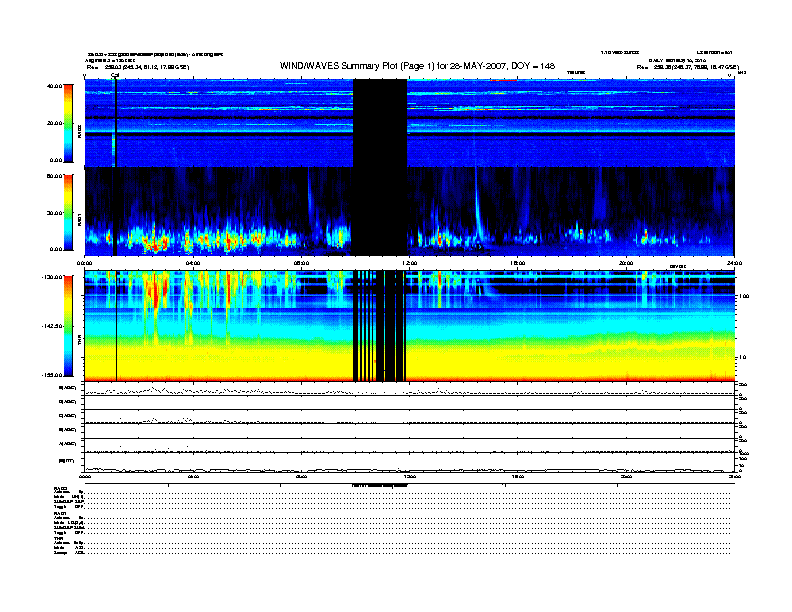Click the 04:00 label below RAD1 panel
792x612 pixels.
tap(193, 263)
